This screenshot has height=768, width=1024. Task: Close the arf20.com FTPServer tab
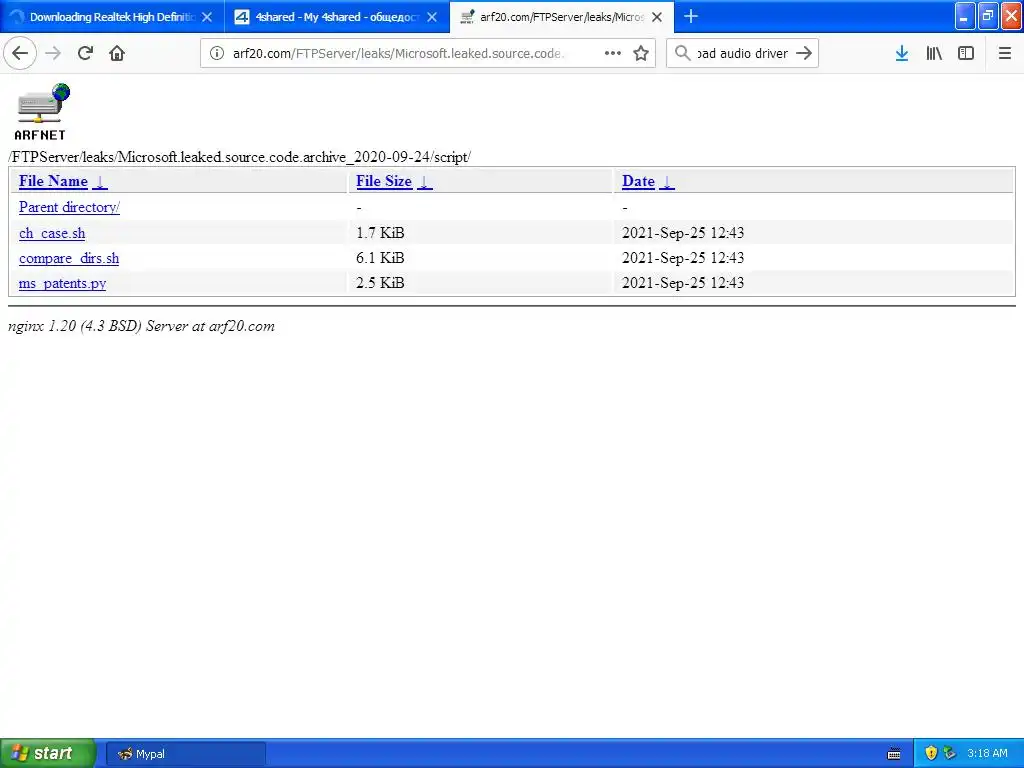point(657,17)
